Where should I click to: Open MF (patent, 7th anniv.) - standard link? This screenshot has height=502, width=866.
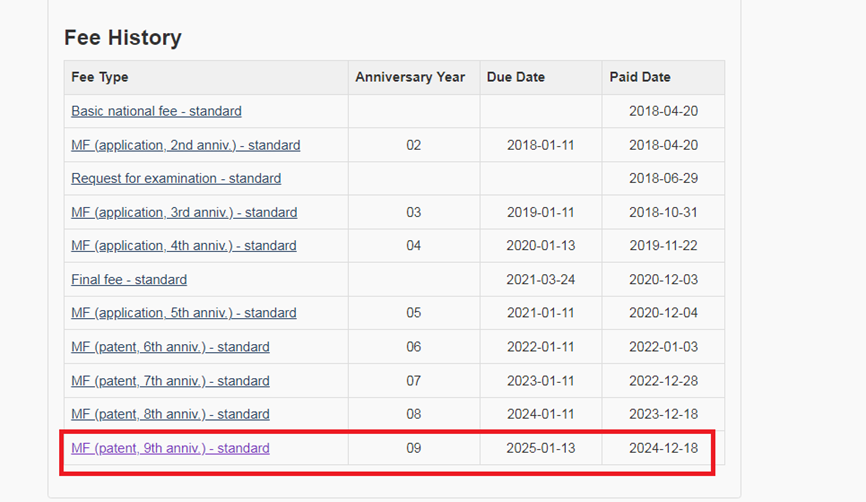coord(170,381)
